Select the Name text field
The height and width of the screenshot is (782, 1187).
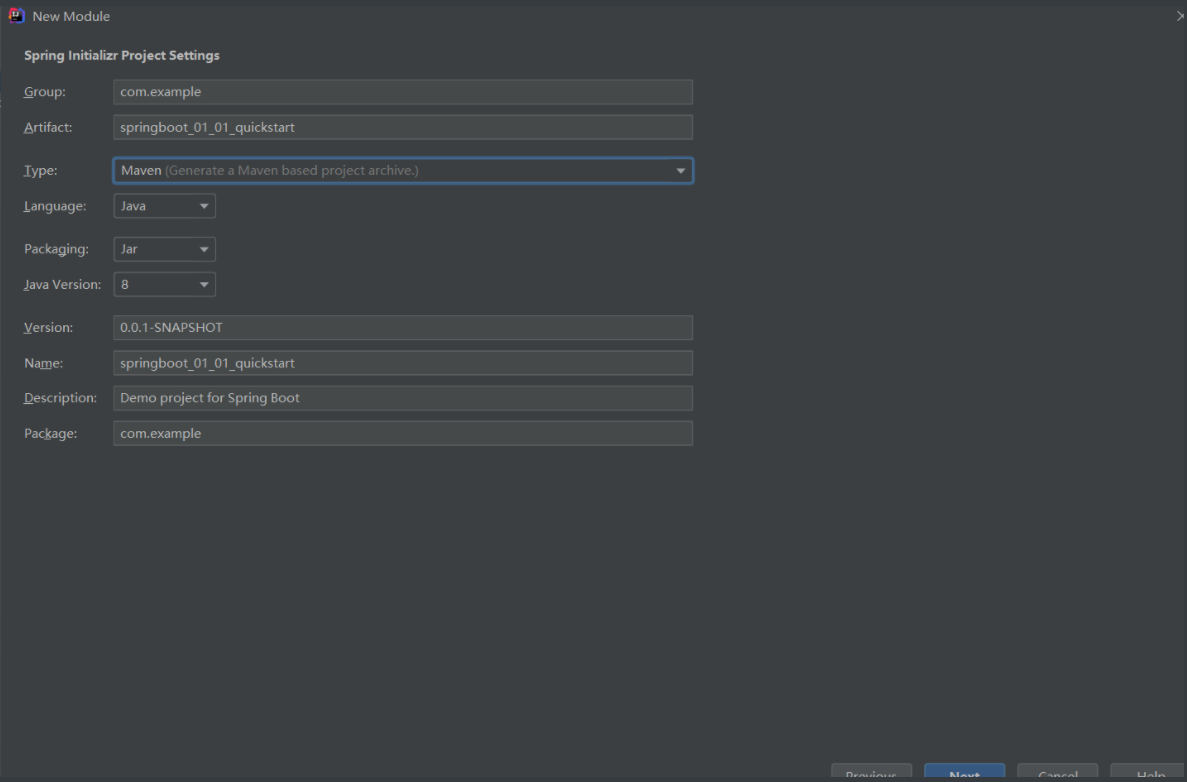point(402,363)
